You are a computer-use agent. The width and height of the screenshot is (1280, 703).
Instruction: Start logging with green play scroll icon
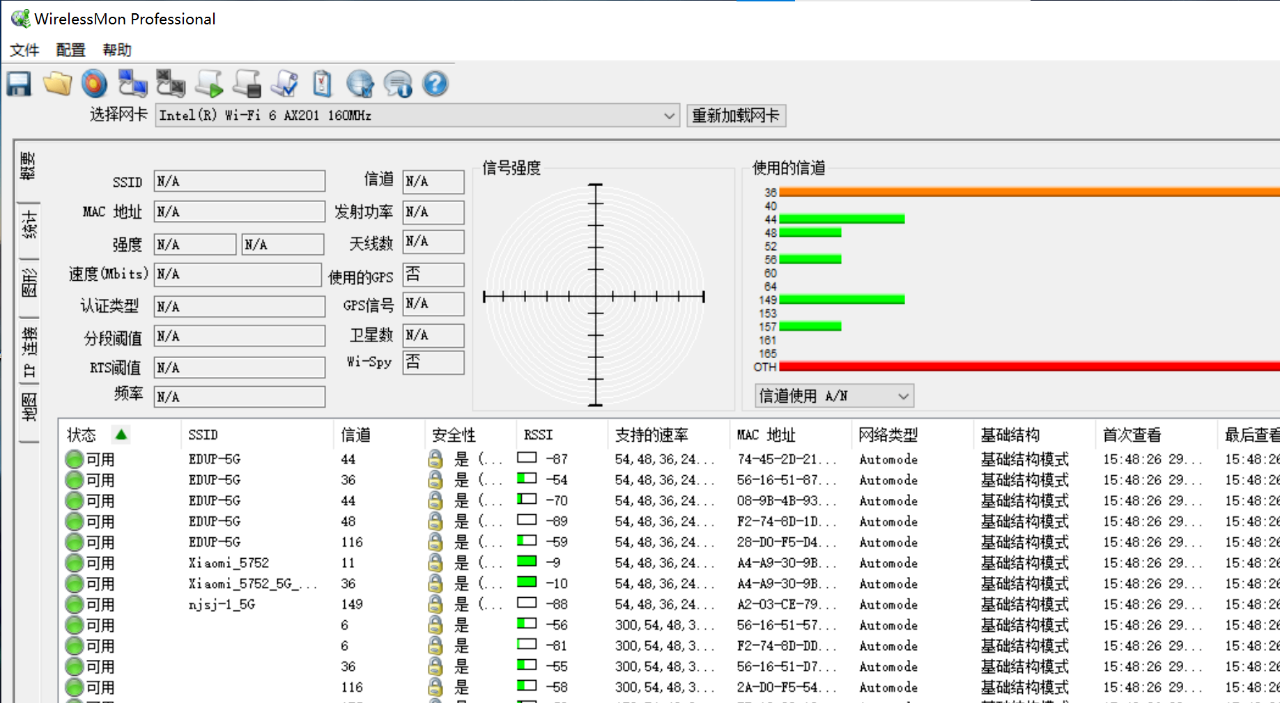[x=209, y=84]
